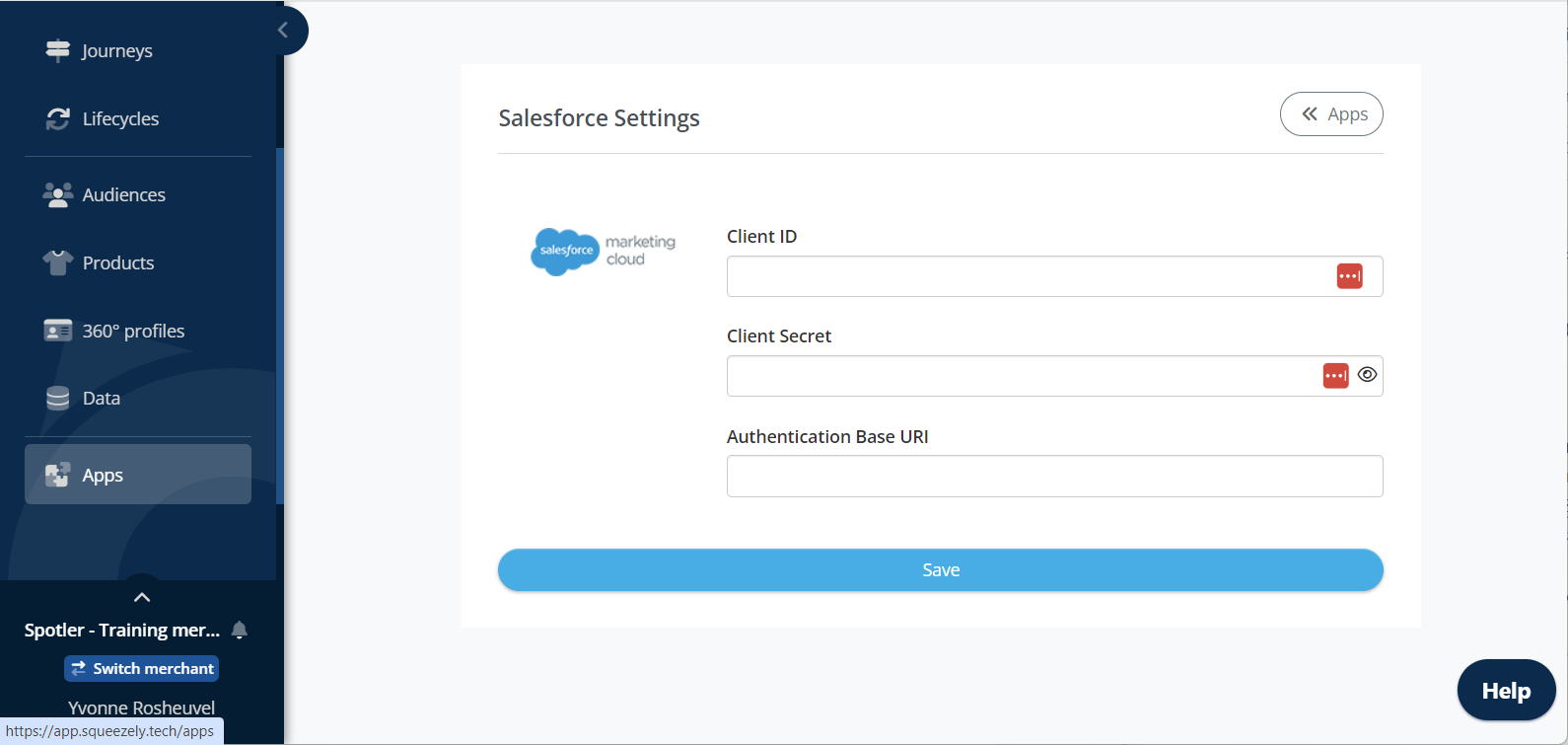The image size is (1568, 745).
Task: Click the Apps puzzle-piece icon
Action: click(58, 475)
